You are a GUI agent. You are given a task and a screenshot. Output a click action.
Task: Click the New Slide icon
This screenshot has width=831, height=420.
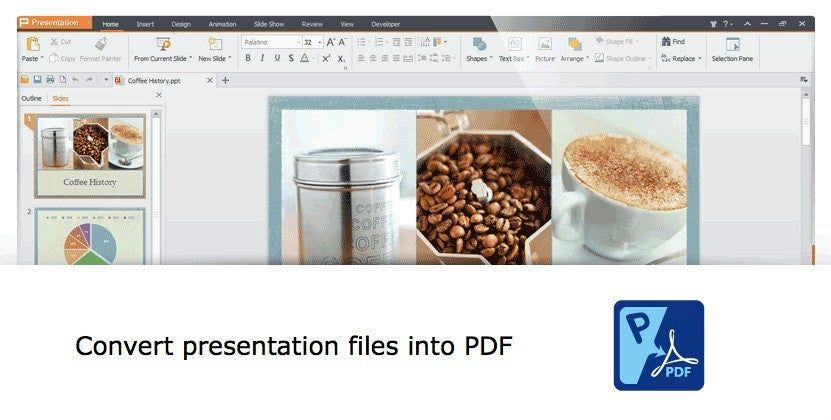tap(214, 44)
